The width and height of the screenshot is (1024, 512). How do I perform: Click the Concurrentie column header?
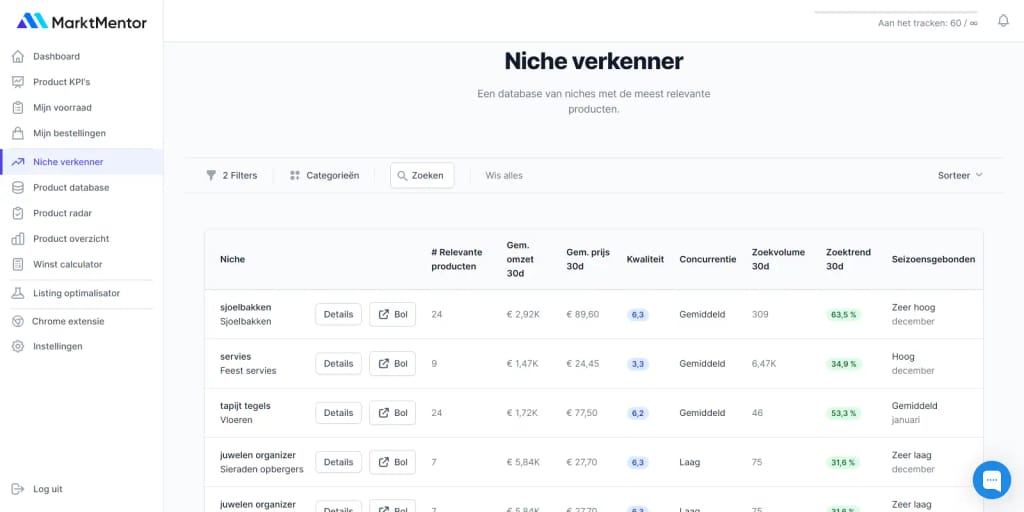[707, 259]
